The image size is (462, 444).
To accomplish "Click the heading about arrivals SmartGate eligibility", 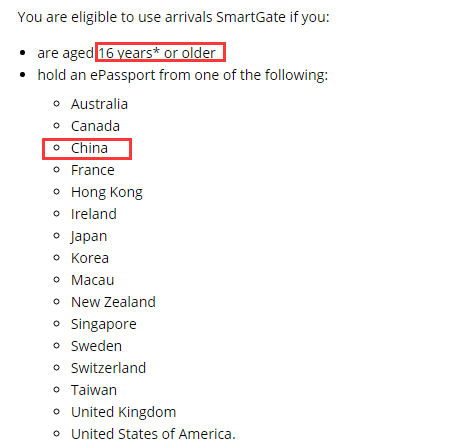I will [173, 17].
